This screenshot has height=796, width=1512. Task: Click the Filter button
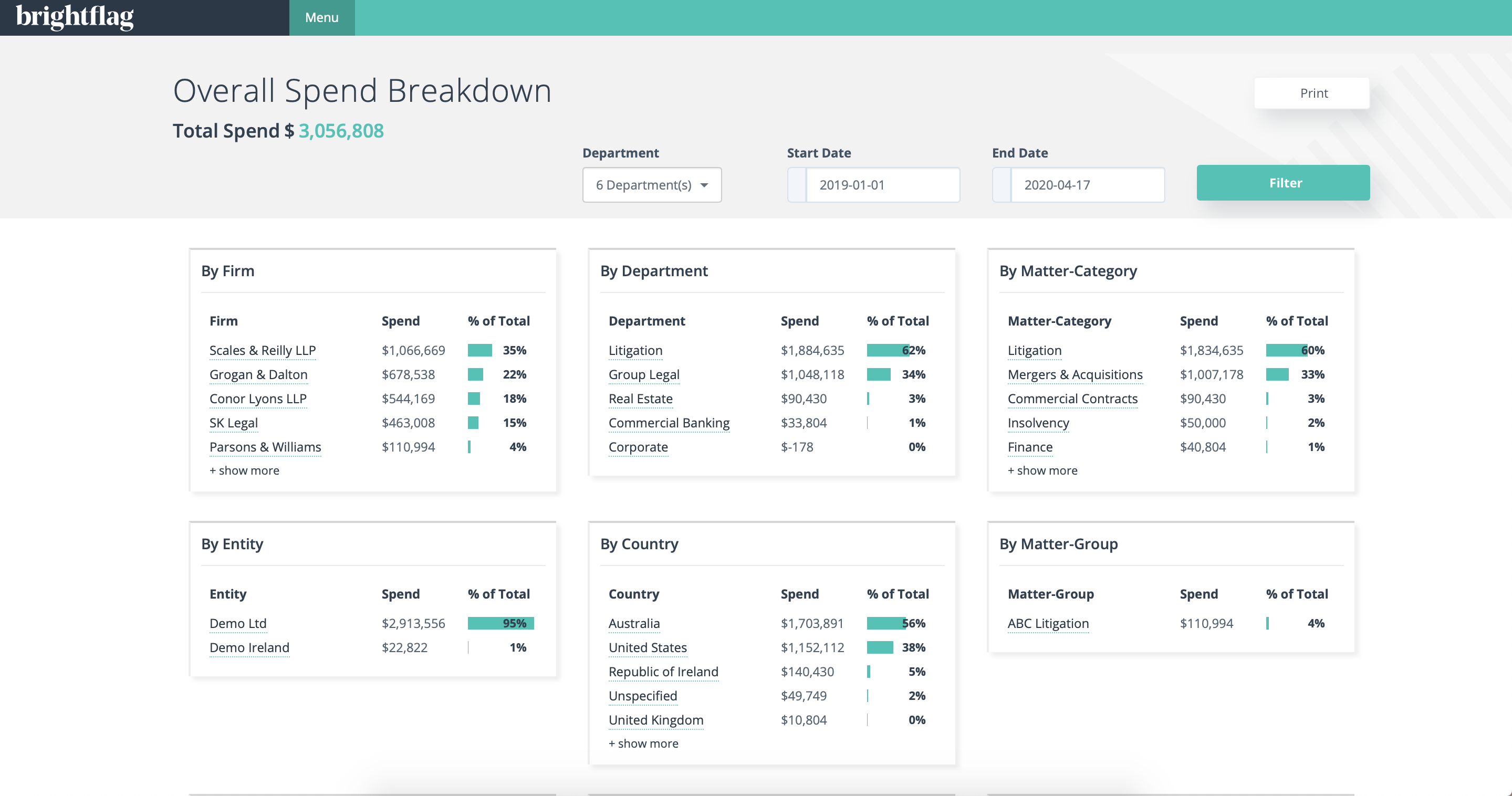click(1283, 183)
